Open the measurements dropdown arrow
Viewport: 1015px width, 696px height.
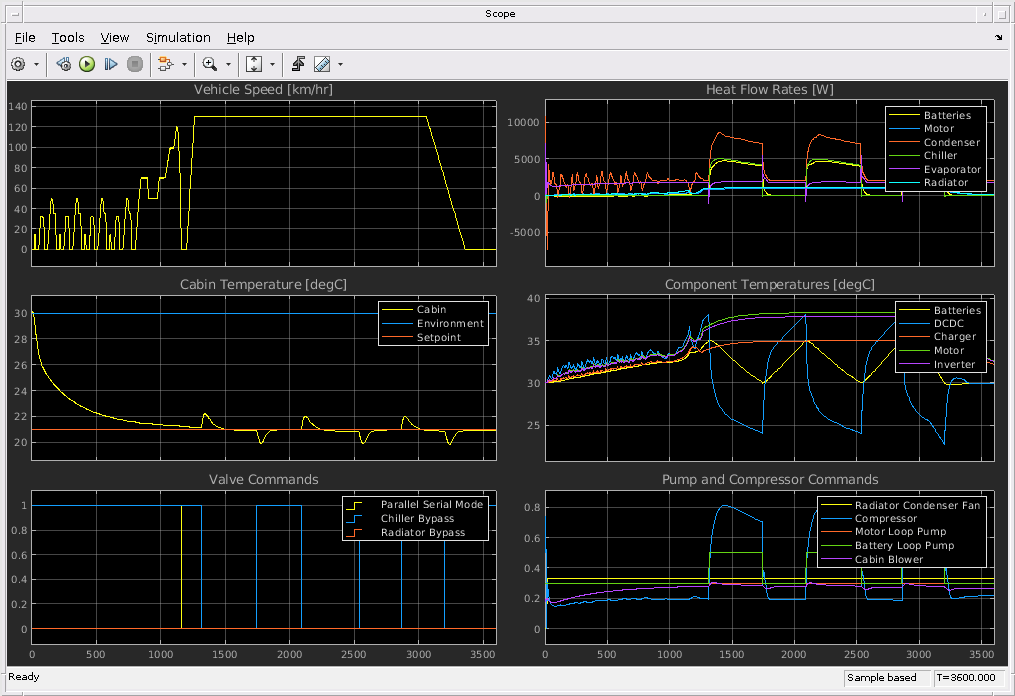(x=340, y=64)
